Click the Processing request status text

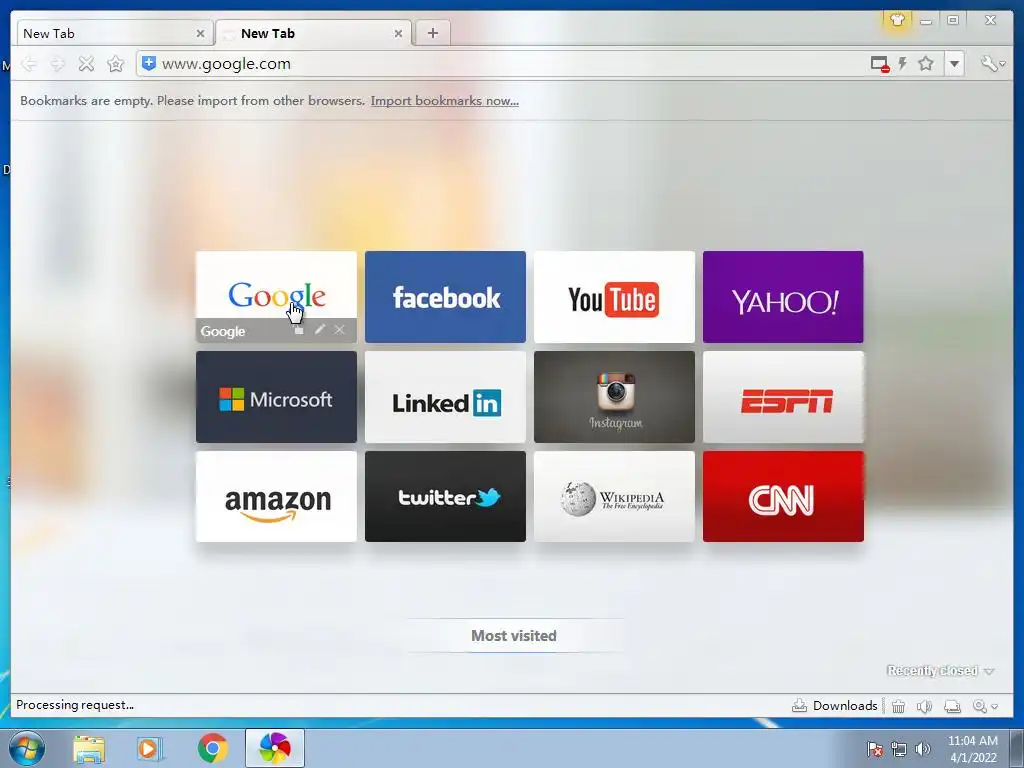75,705
